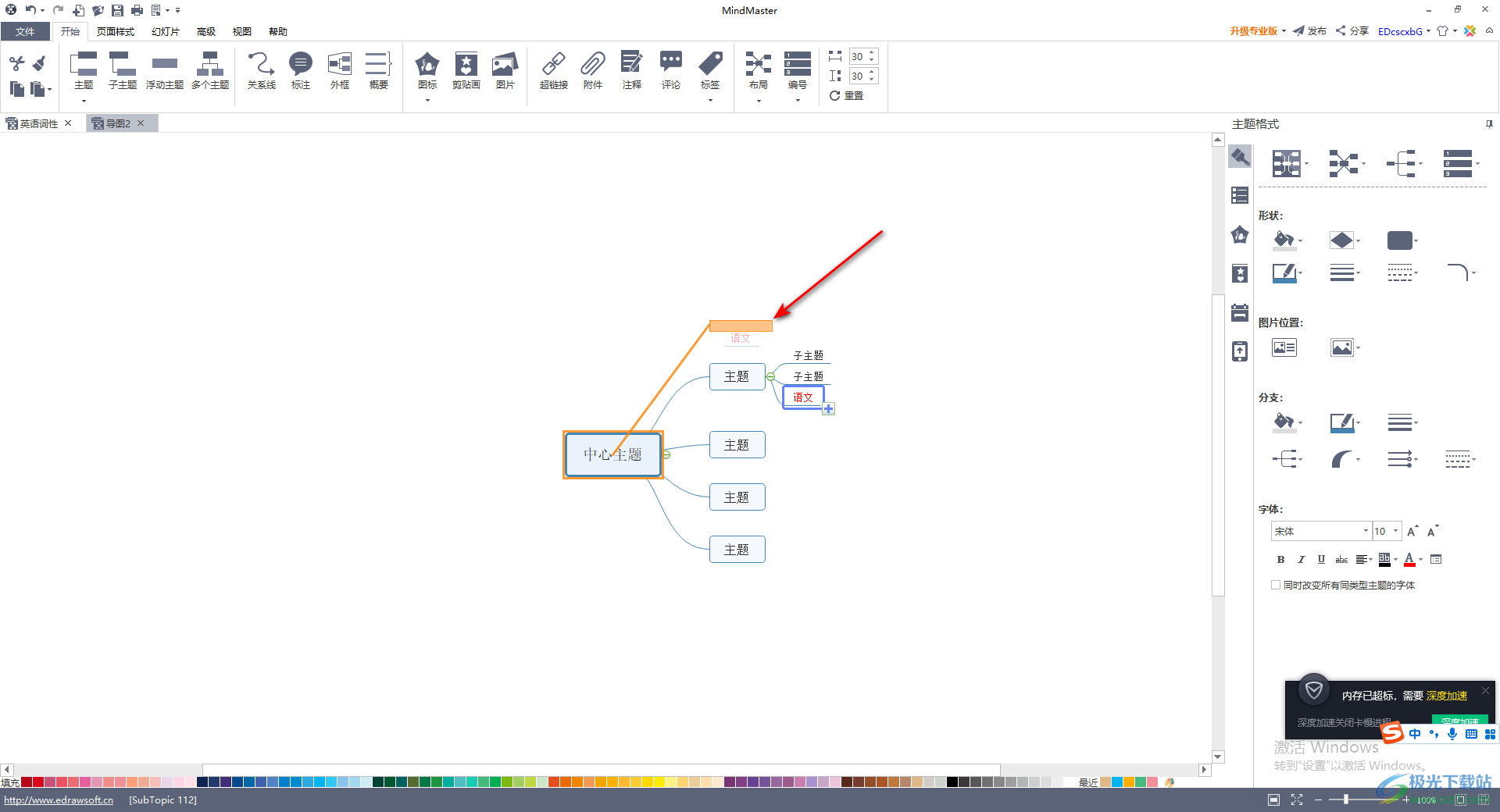Insert a summary (概要)
Image resolution: width=1500 pixels, height=812 pixels.
click(379, 70)
